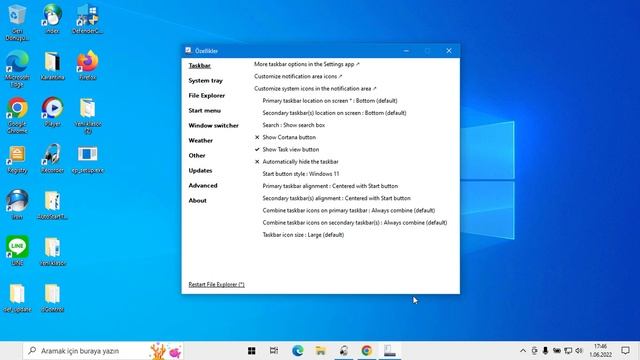Select the Window switcher section

pos(213,126)
